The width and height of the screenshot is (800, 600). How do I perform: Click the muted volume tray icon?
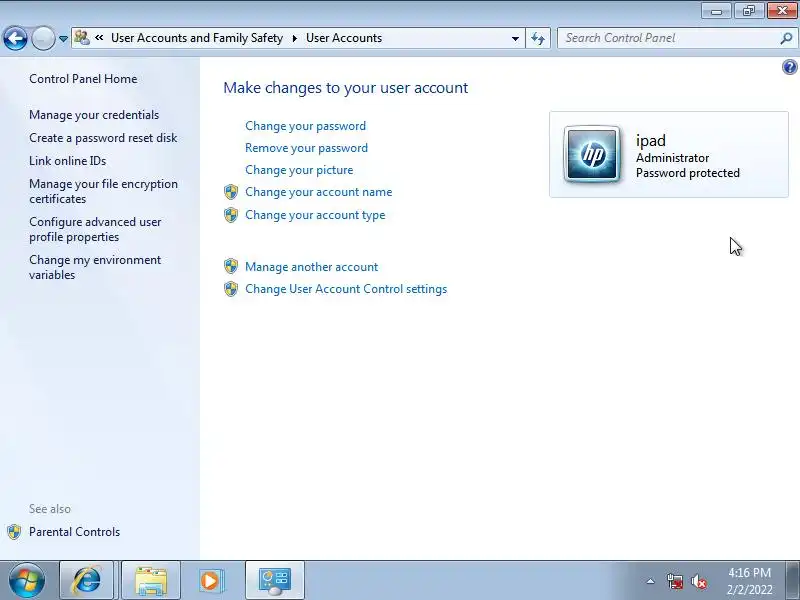pyautogui.click(x=698, y=581)
